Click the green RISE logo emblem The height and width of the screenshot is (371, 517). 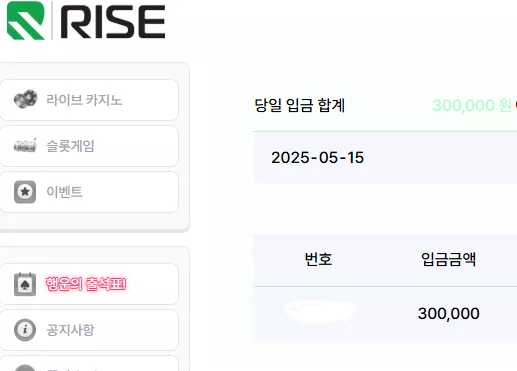pyautogui.click(x=26, y=20)
